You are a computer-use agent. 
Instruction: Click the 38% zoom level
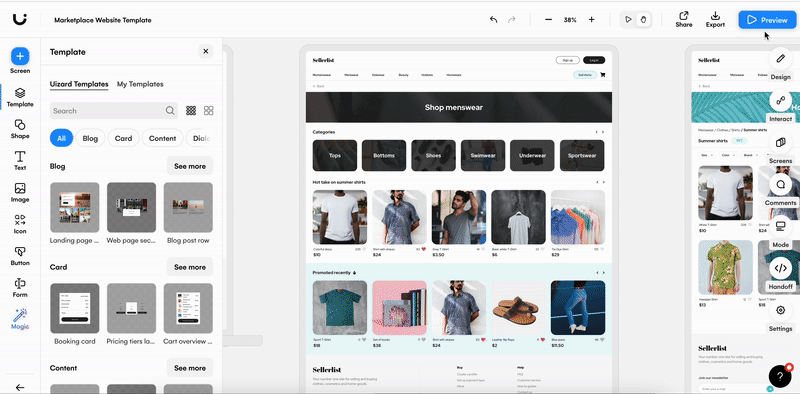pos(570,20)
